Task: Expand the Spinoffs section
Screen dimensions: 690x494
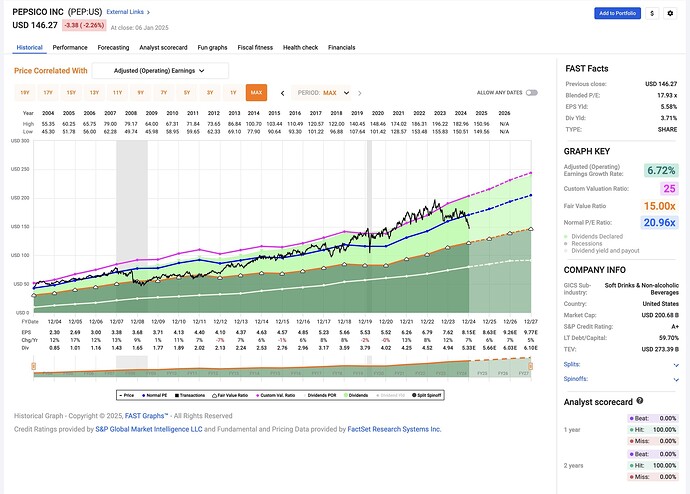Action: (621, 379)
